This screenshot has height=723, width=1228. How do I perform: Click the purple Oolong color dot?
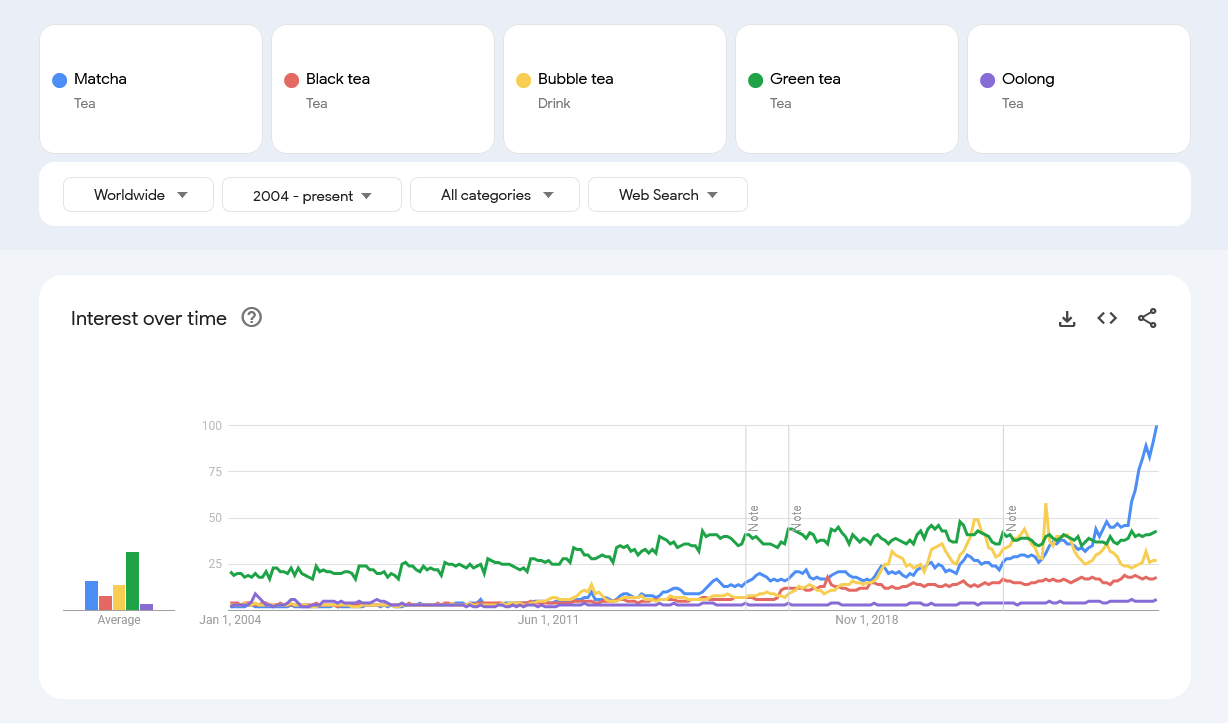coord(988,80)
